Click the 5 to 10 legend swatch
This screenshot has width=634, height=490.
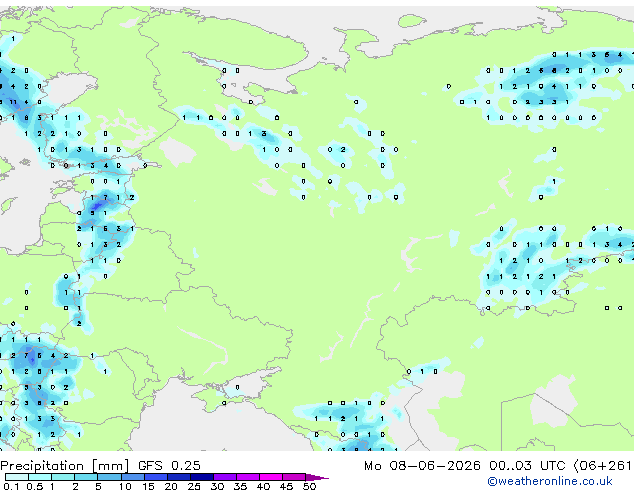pos(109,477)
